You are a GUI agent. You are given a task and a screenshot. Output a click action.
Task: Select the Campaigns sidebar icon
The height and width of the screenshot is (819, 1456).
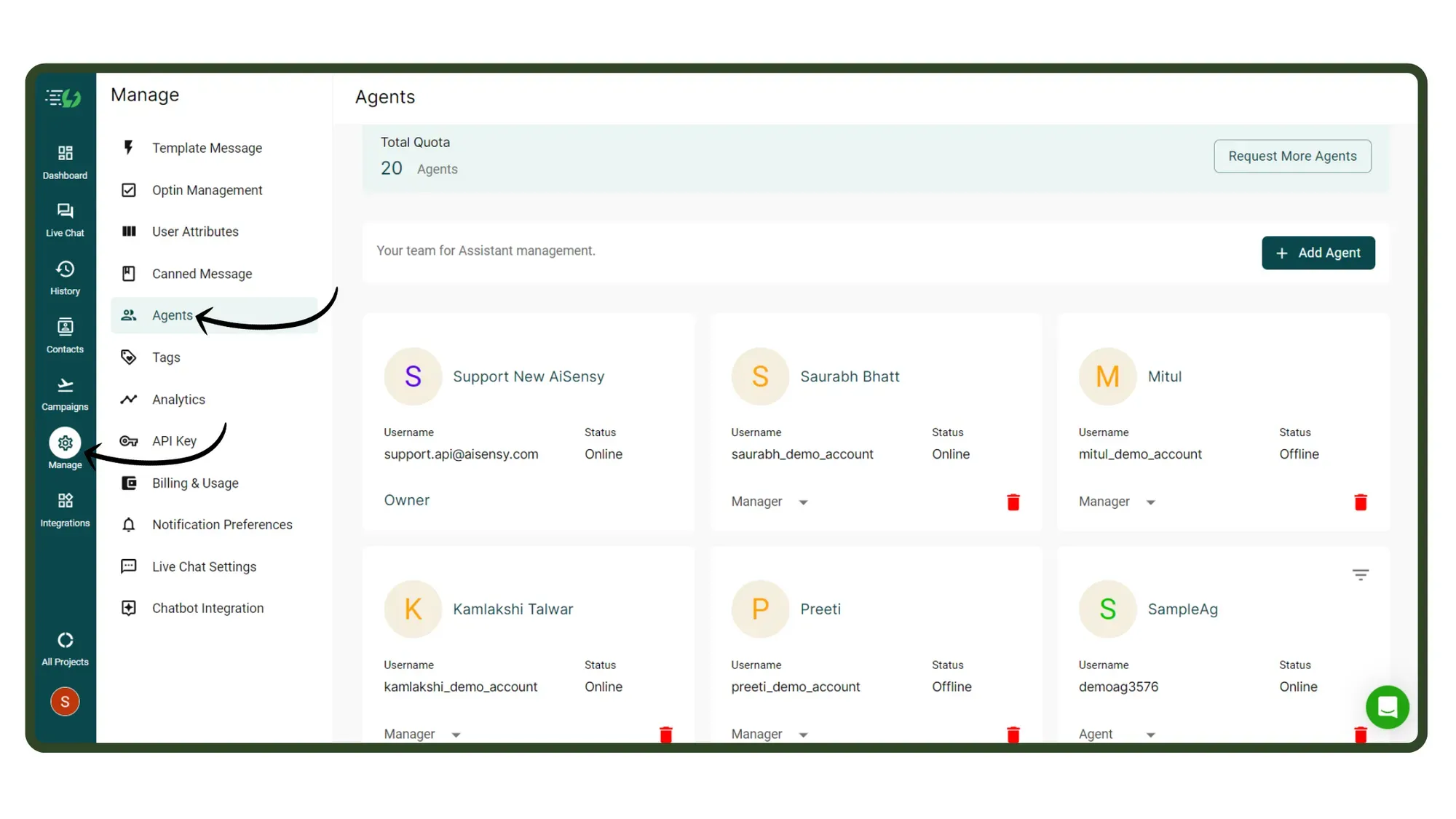coord(65,392)
